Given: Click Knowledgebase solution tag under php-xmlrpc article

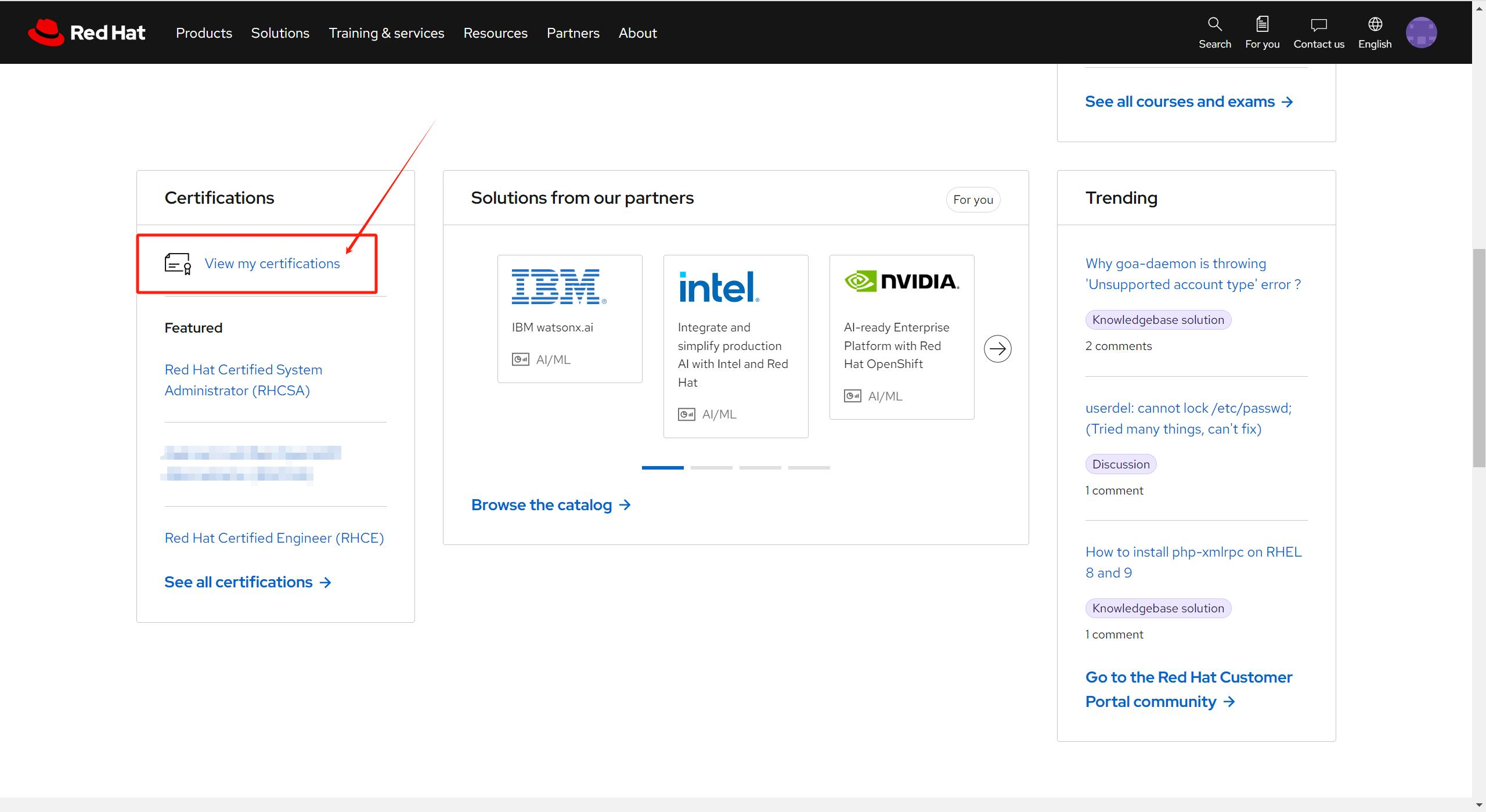Looking at the screenshot, I should [1157, 608].
